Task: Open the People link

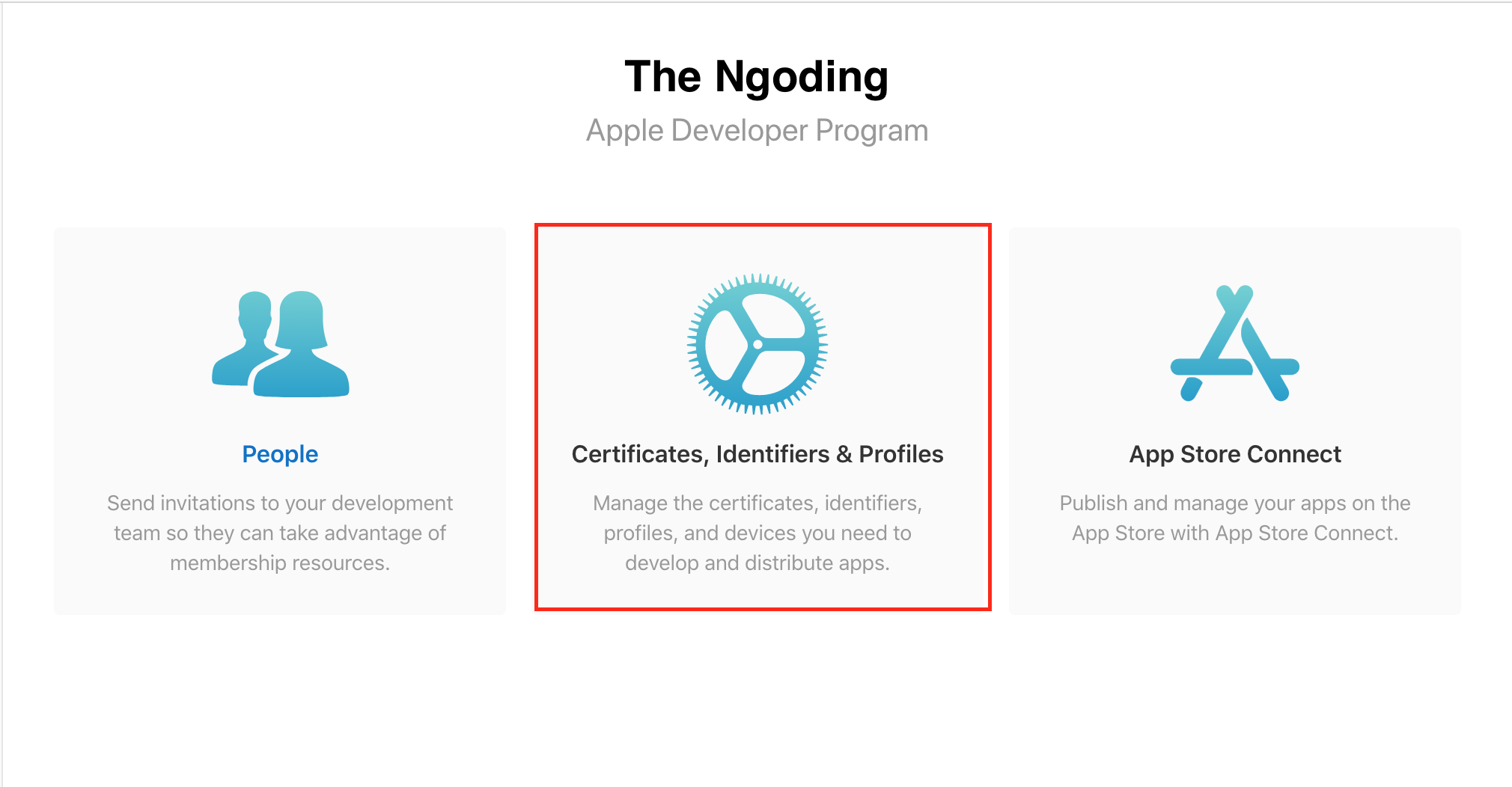Action: coord(280,454)
